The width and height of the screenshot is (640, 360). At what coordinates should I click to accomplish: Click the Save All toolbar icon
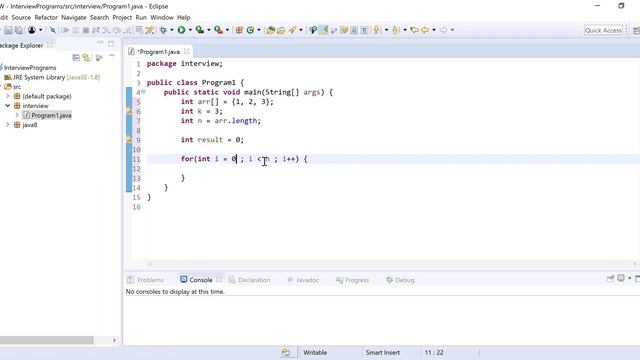click(19, 30)
